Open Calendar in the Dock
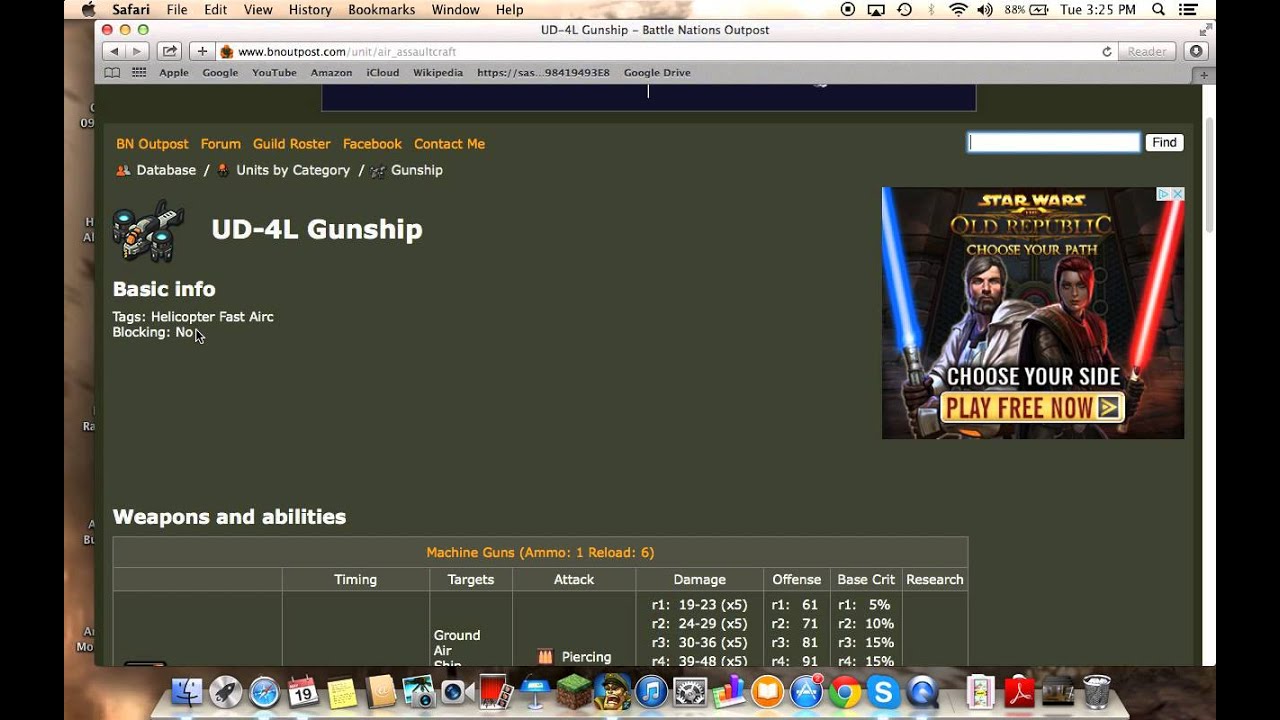 coord(303,692)
